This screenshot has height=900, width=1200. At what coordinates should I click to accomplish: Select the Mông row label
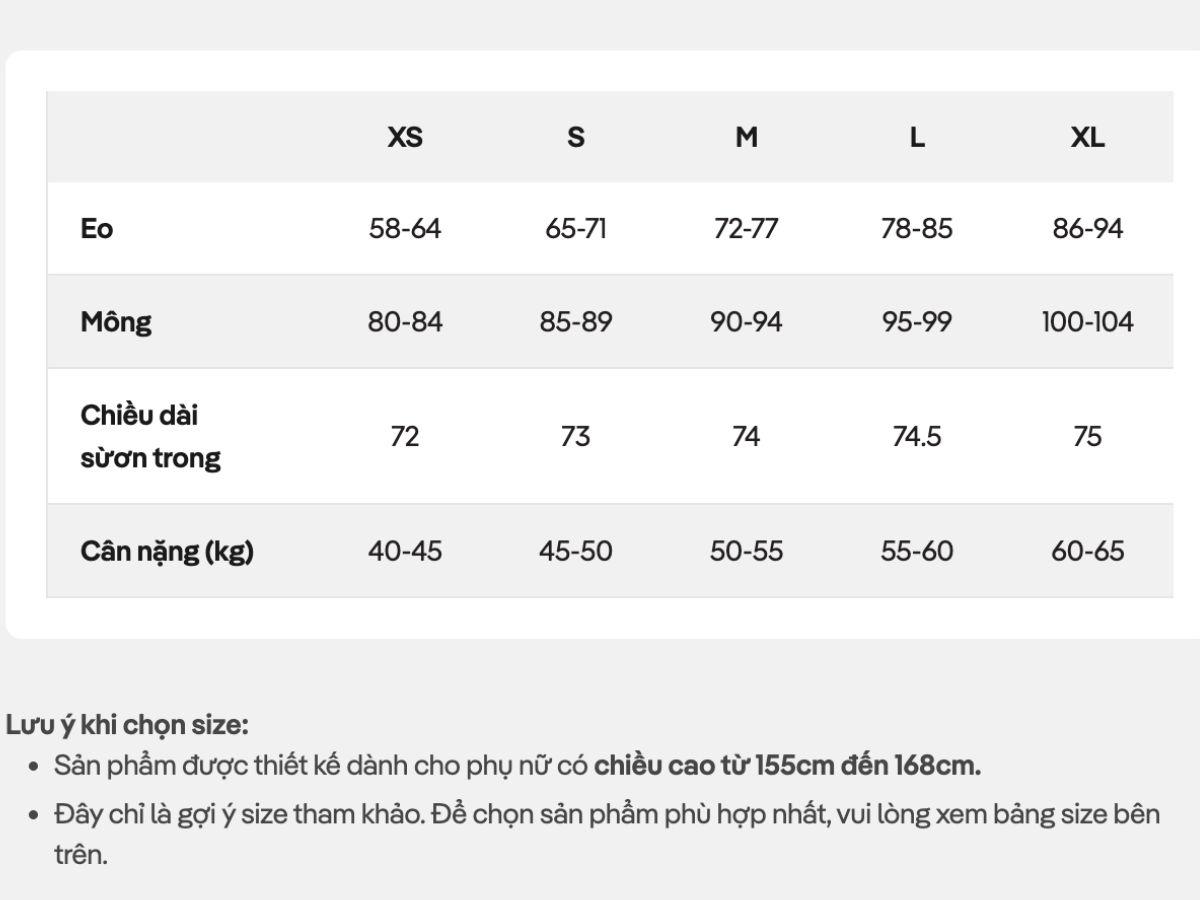[x=116, y=322]
